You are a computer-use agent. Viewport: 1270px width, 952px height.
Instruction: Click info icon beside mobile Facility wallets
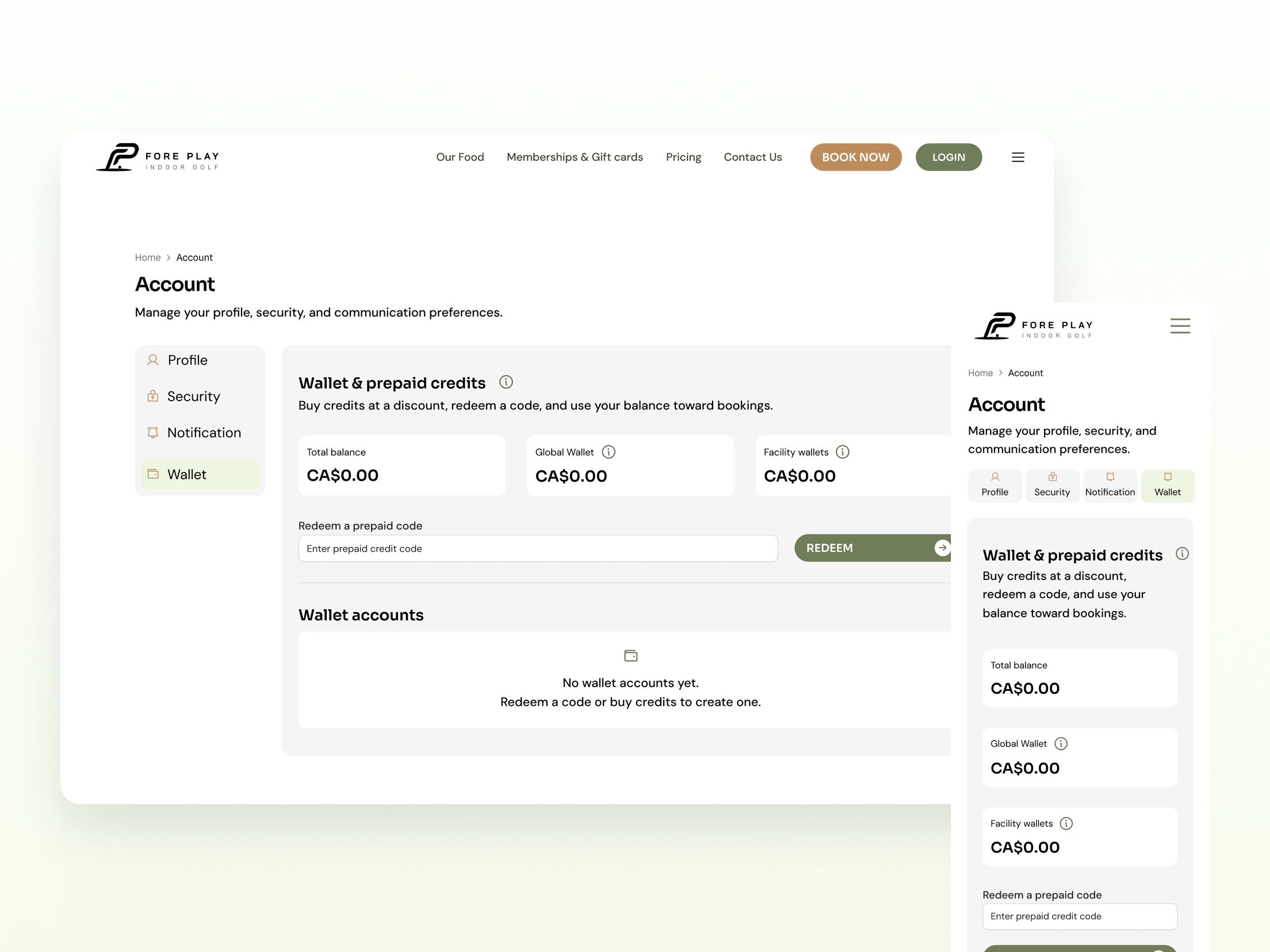pyautogui.click(x=1066, y=823)
